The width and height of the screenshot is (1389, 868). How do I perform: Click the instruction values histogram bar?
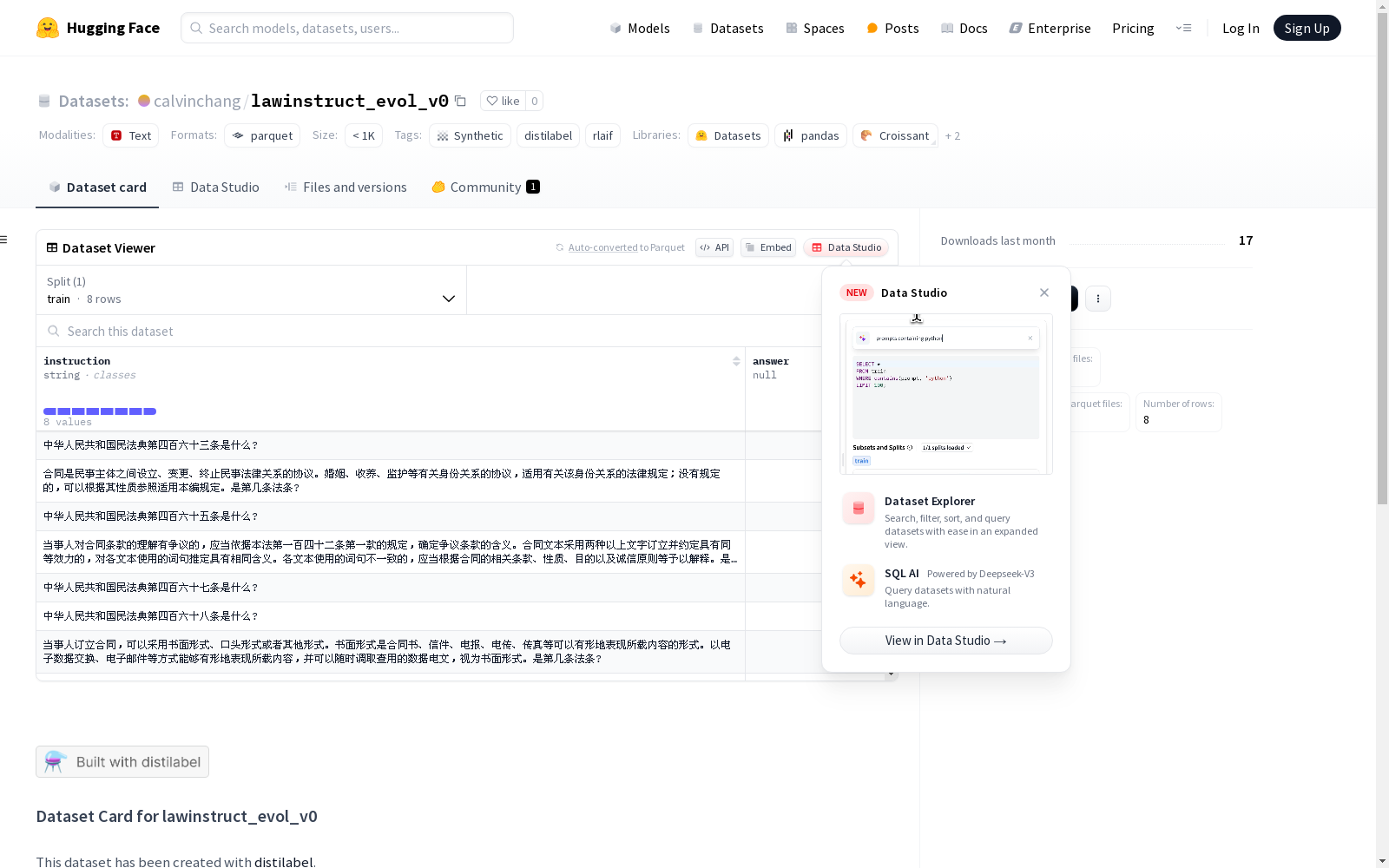pyautogui.click(x=100, y=411)
